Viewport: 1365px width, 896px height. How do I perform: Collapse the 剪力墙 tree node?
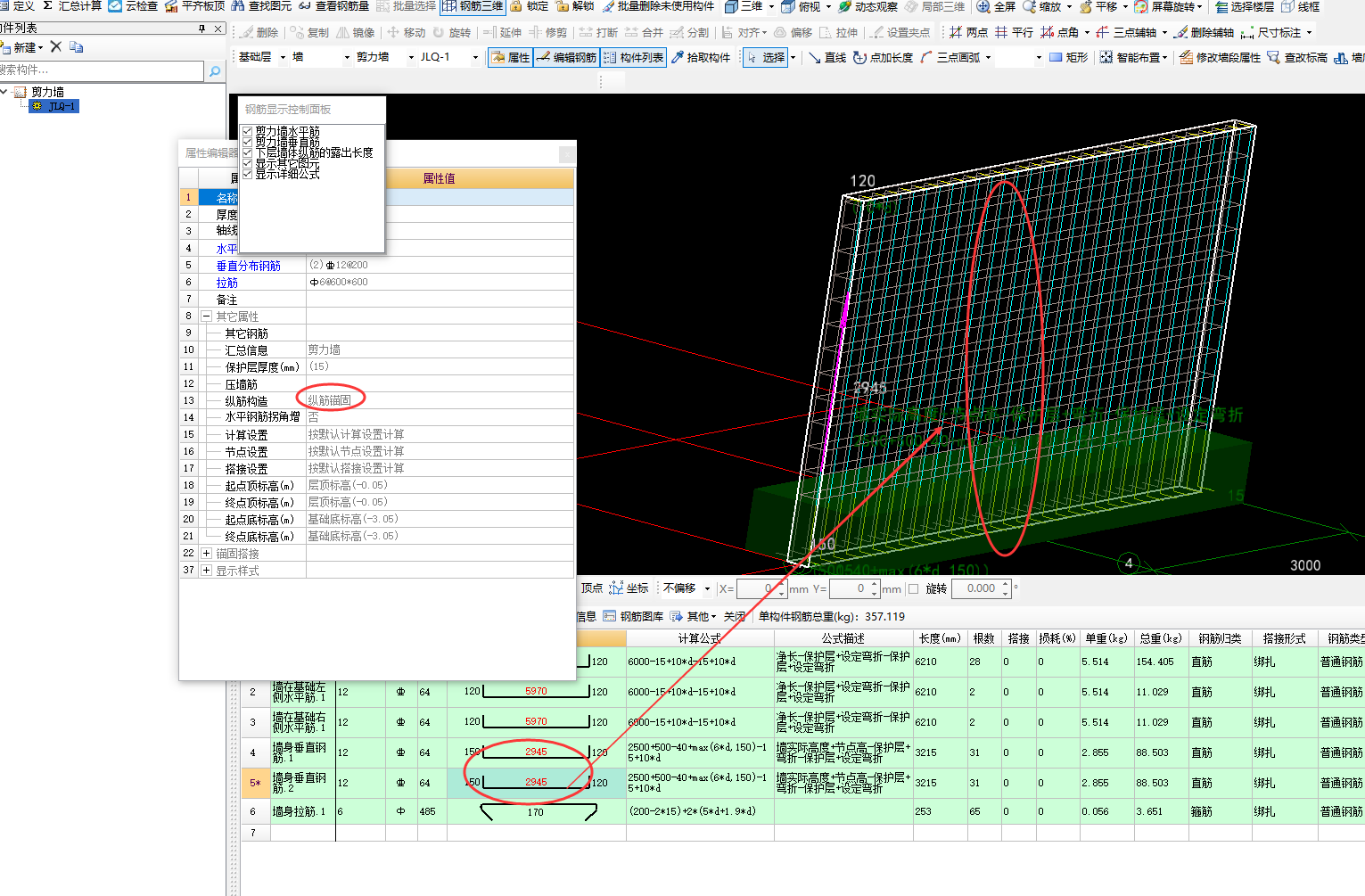[5, 92]
